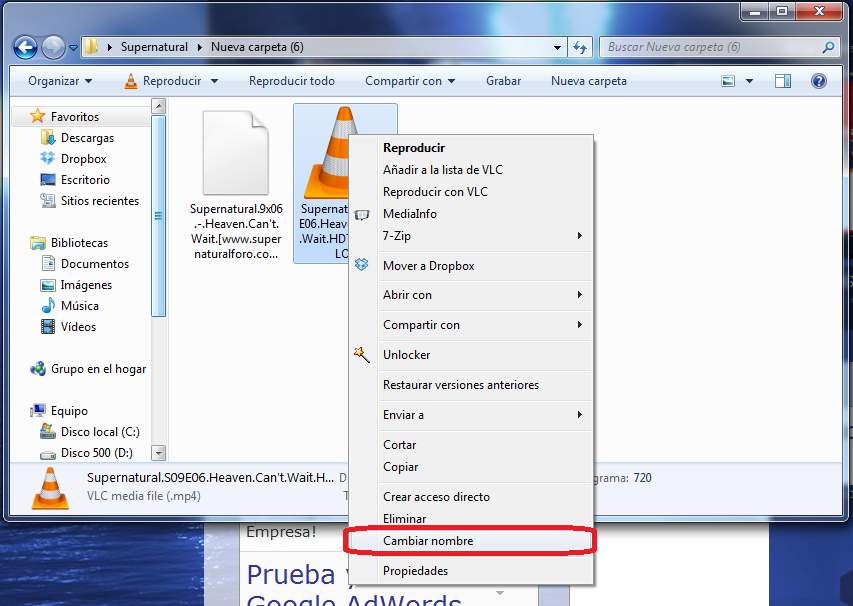Open Dropbox in Favoritos sidebar
This screenshot has width=853, height=606.
click(x=83, y=159)
